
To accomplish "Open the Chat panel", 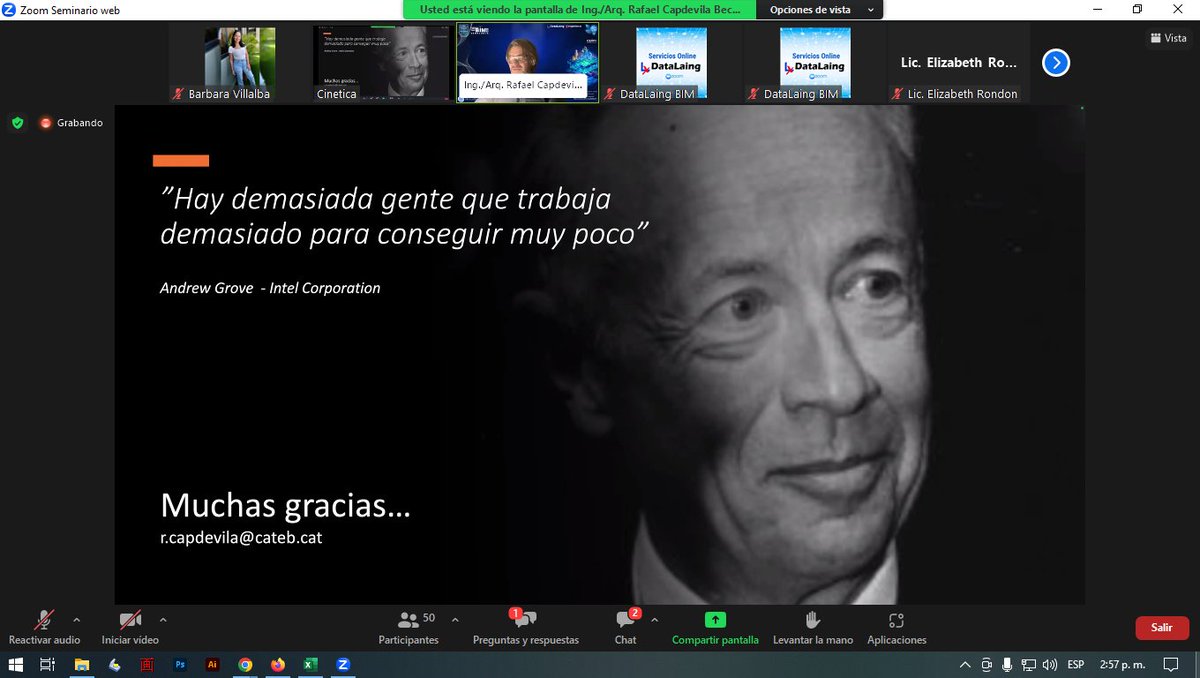I will point(626,628).
